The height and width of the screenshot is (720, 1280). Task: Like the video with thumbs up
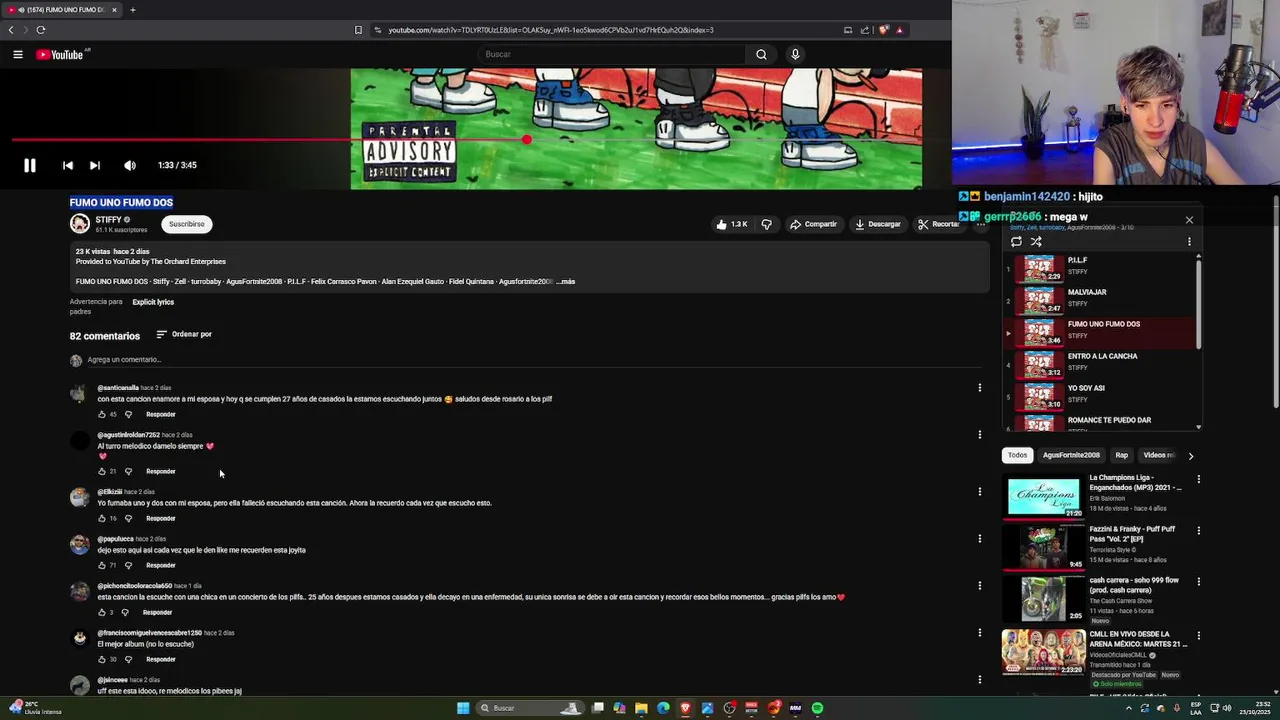coord(732,224)
